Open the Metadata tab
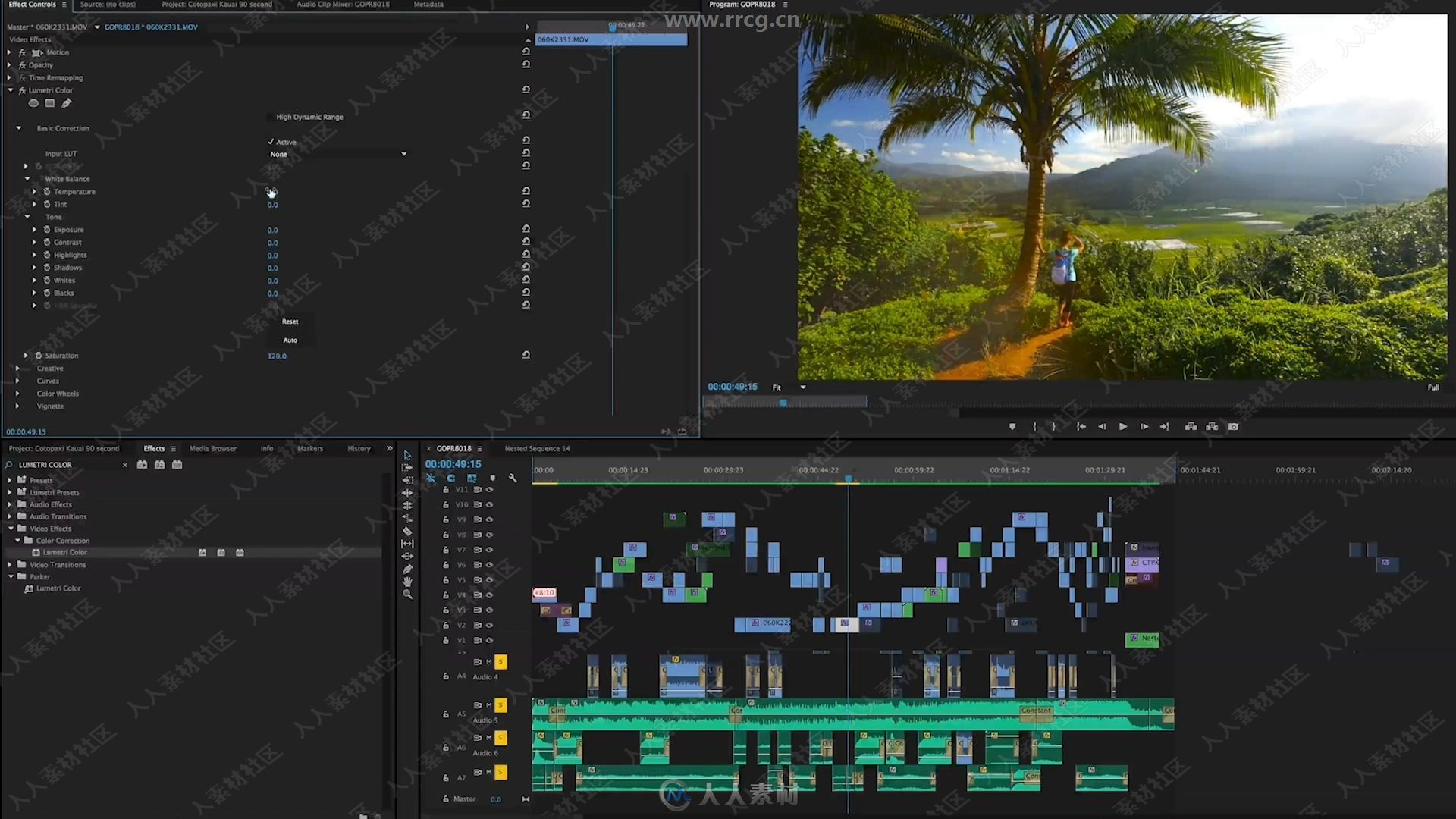Screen dimensions: 1456x819 pyautogui.click(x=428, y=5)
